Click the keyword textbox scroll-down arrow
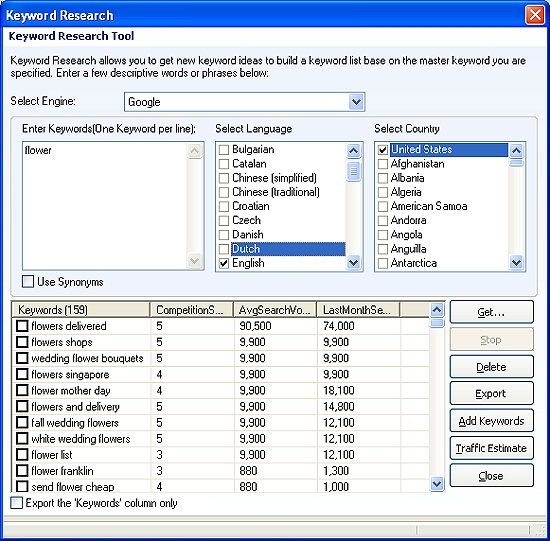The width and height of the screenshot is (550, 541). click(194, 261)
